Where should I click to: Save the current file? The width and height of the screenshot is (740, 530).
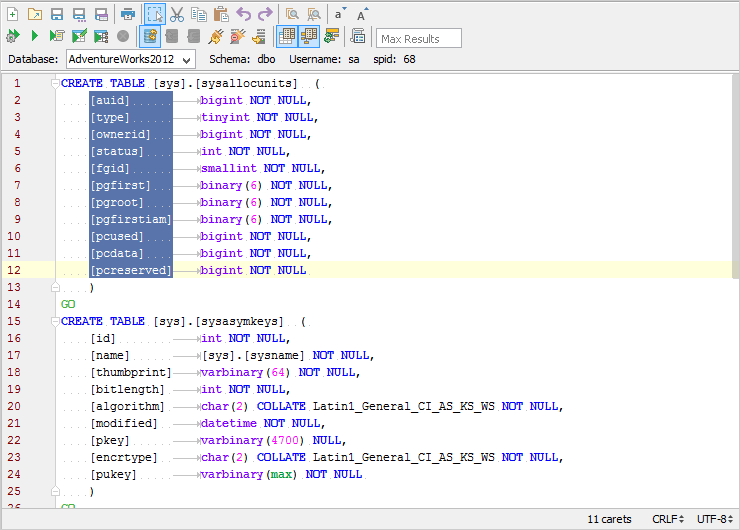[x=57, y=15]
